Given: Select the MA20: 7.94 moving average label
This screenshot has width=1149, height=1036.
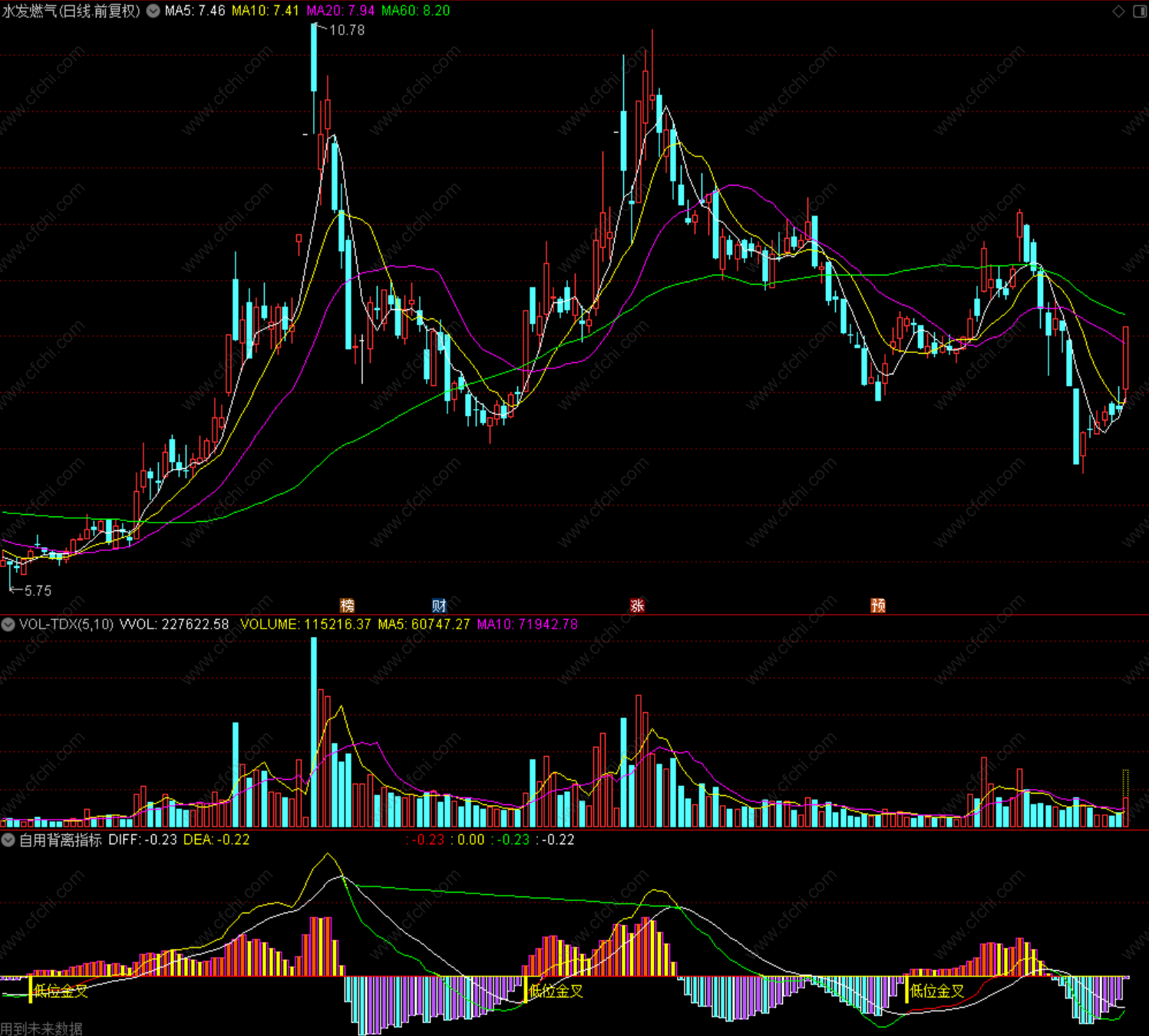Looking at the screenshot, I should click(341, 11).
